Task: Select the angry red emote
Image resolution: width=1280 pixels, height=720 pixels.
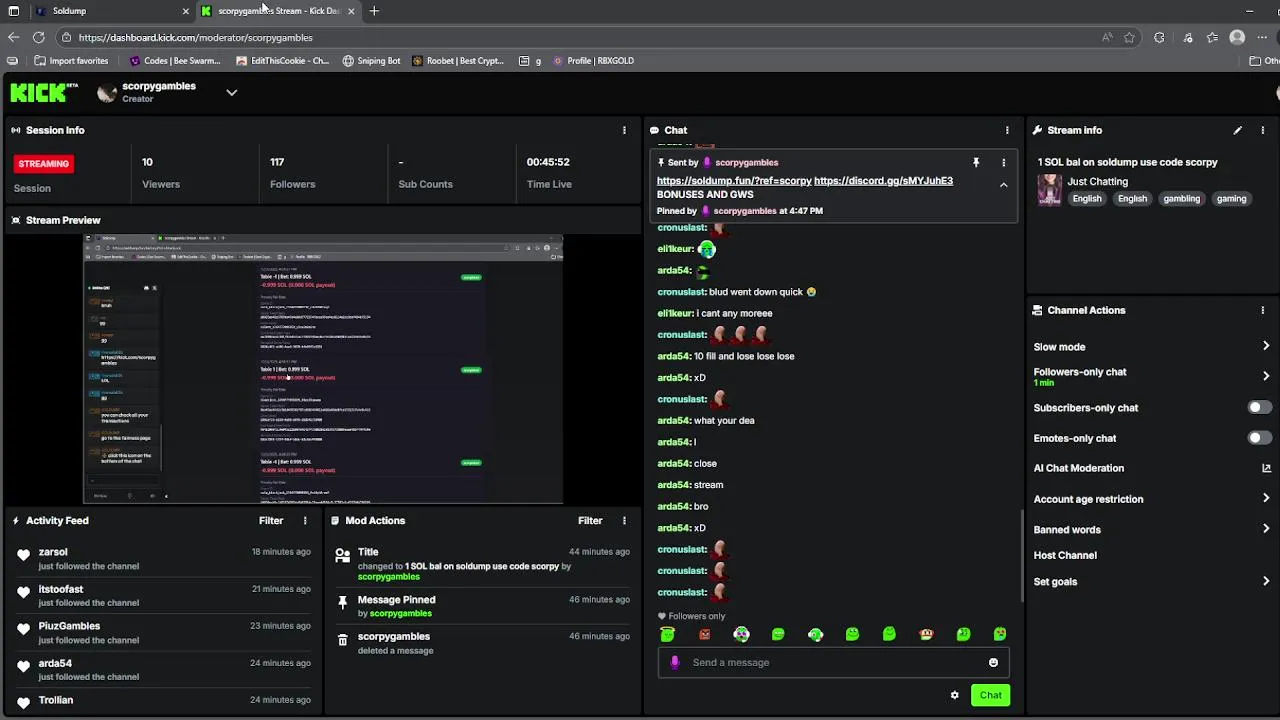Action: tap(705, 634)
